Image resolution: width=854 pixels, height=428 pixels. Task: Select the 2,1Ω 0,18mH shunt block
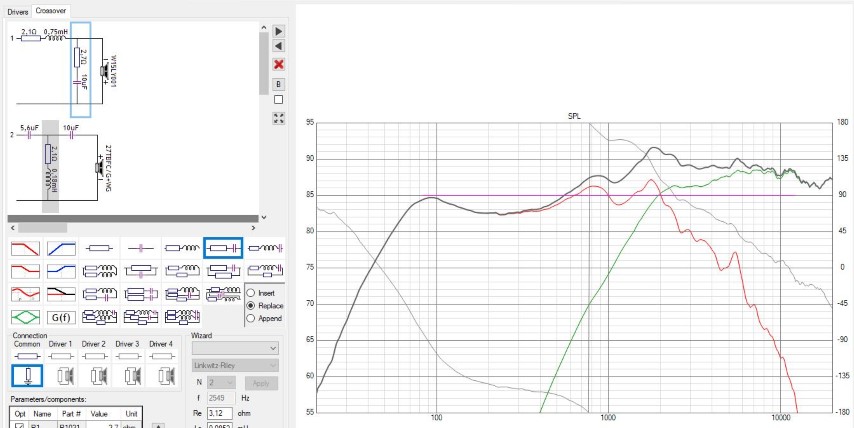(x=51, y=167)
